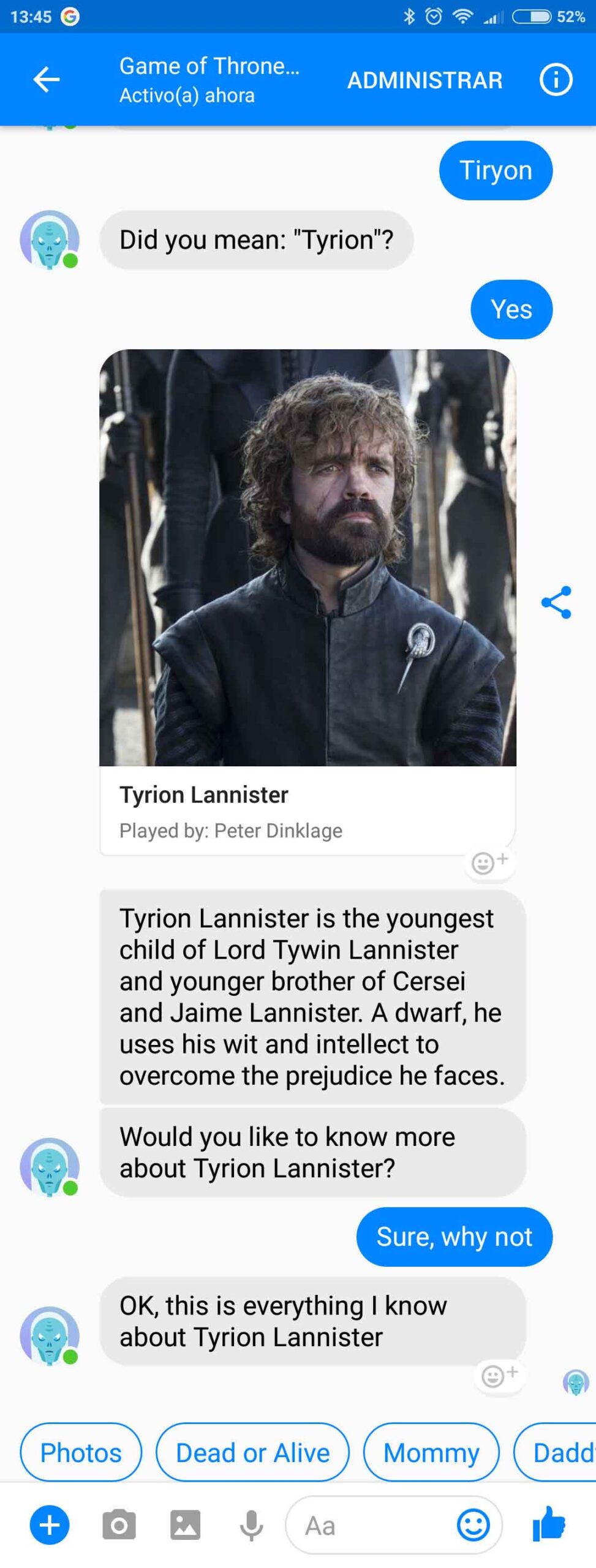This screenshot has width=596, height=1568.
Task: Tap the ADMINISTRAR button
Action: tap(424, 80)
